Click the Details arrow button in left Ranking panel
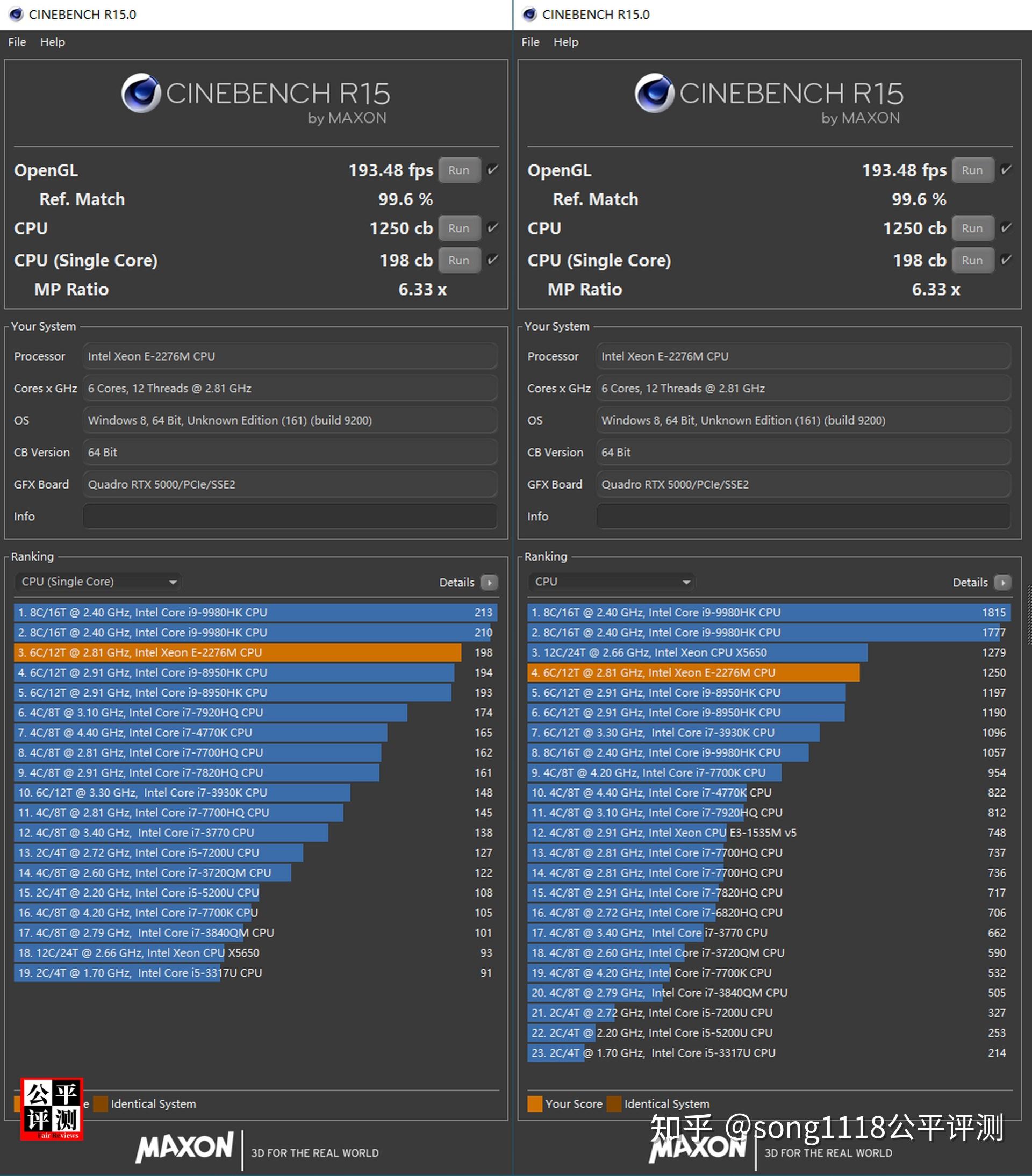 [489, 582]
